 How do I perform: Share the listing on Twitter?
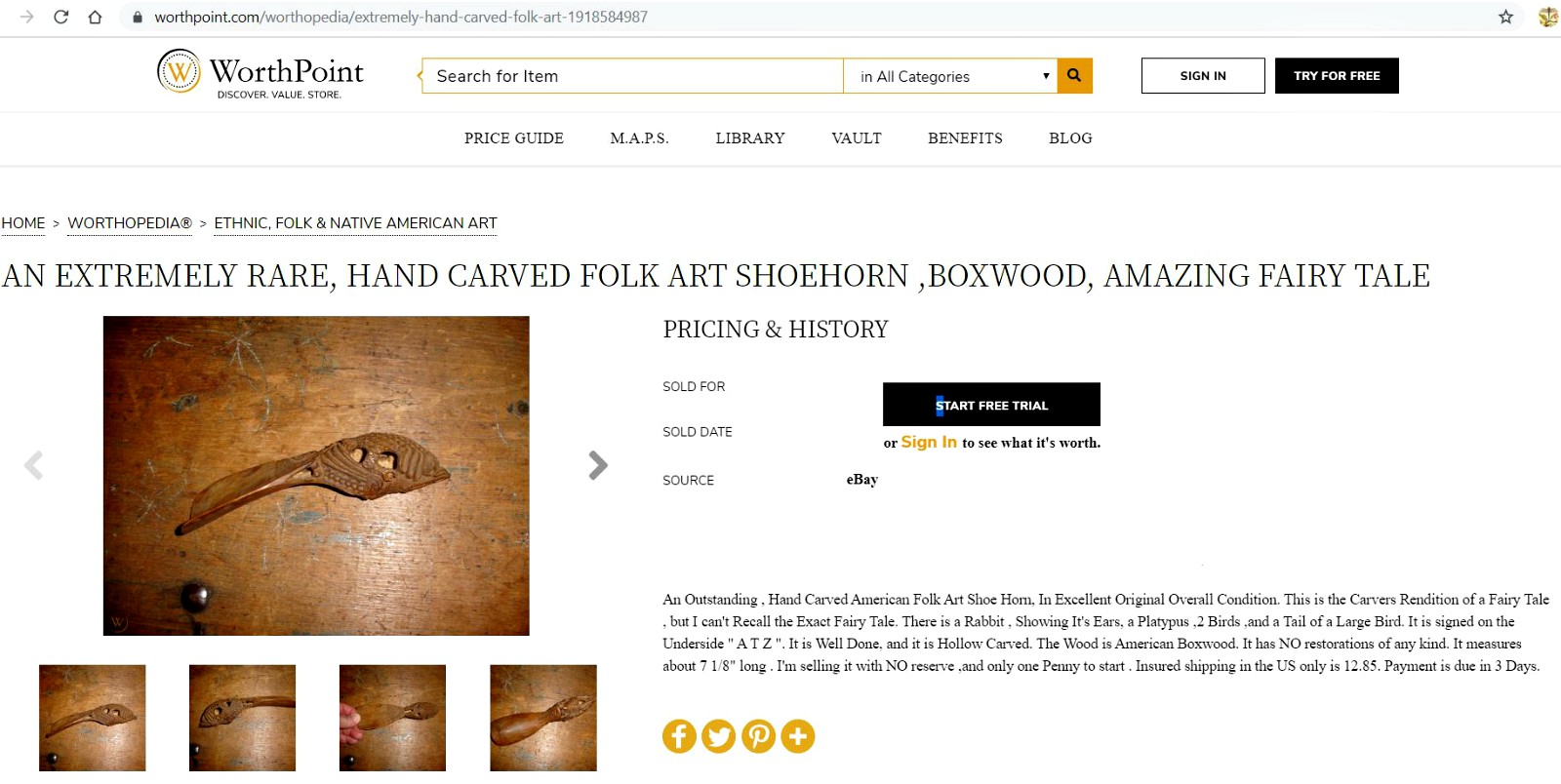click(x=719, y=736)
